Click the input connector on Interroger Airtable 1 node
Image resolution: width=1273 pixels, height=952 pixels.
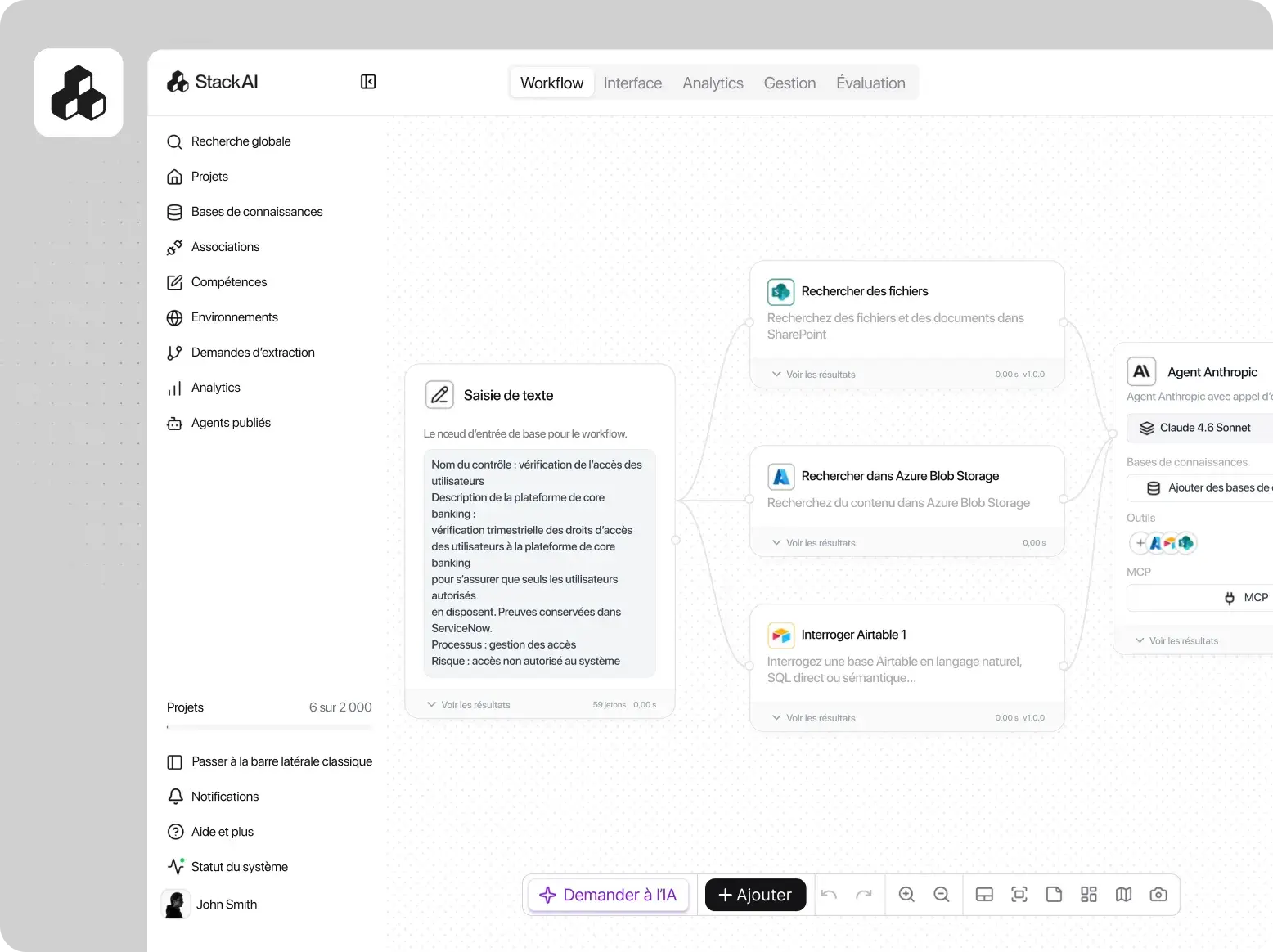pyautogui.click(x=749, y=667)
